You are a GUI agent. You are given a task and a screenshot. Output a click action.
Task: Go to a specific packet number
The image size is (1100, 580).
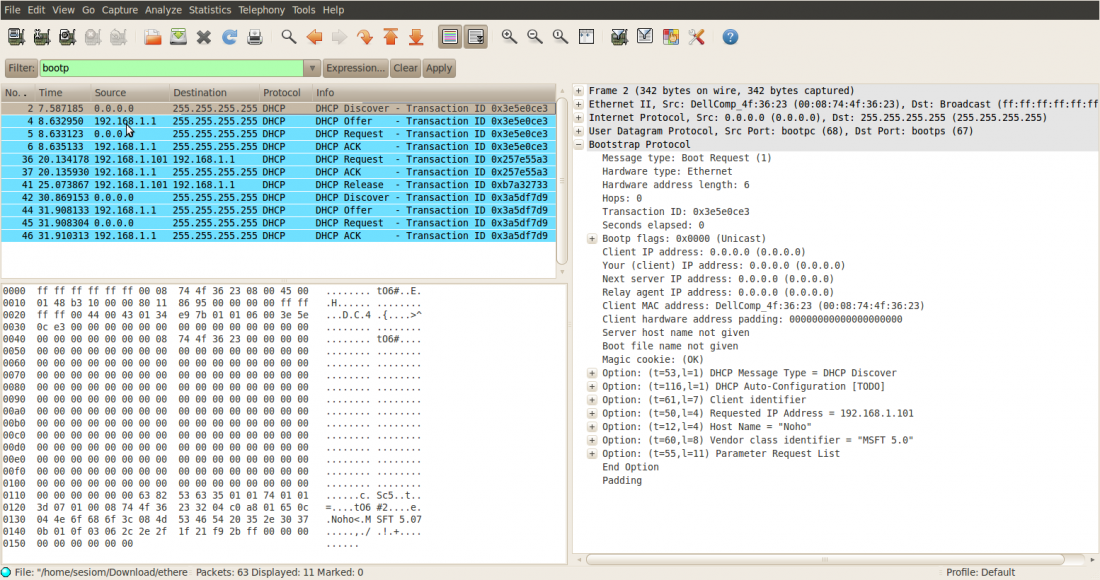(x=365, y=37)
